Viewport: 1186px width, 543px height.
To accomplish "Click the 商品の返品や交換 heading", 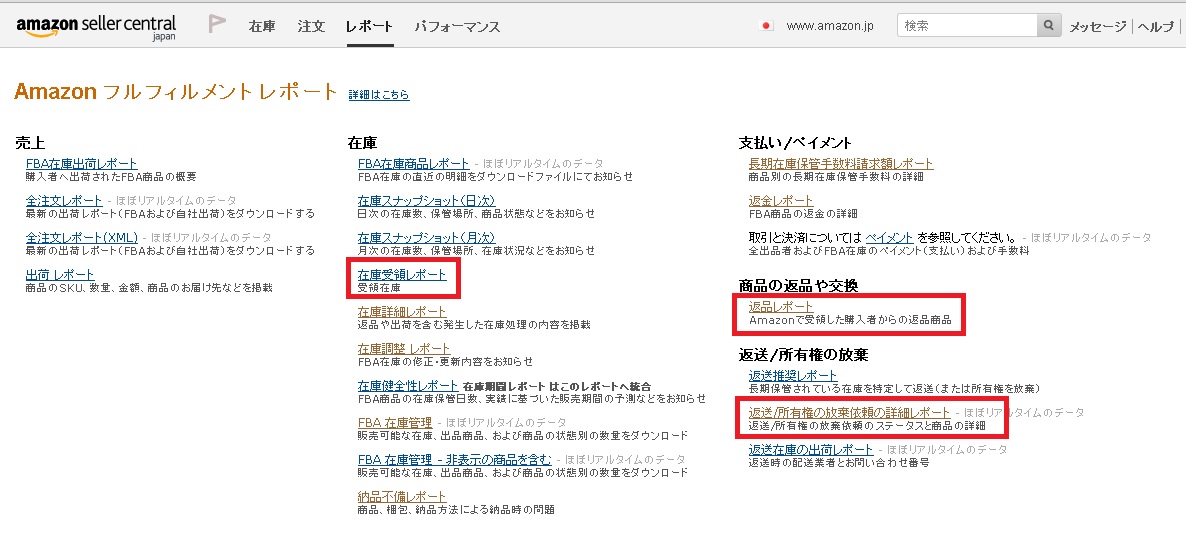I will [x=797, y=285].
